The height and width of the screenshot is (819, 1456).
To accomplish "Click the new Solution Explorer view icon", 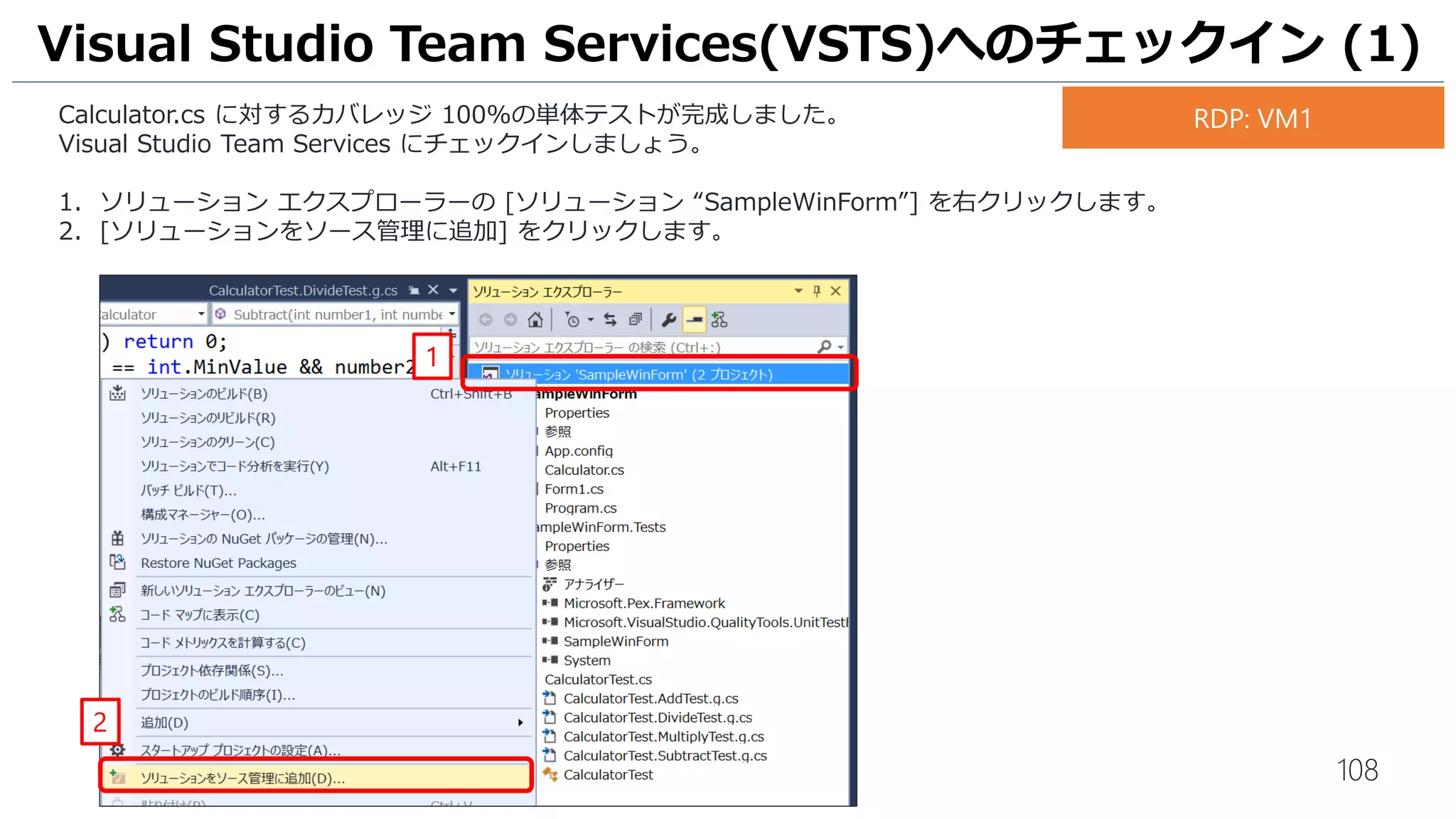I will pos(118,590).
